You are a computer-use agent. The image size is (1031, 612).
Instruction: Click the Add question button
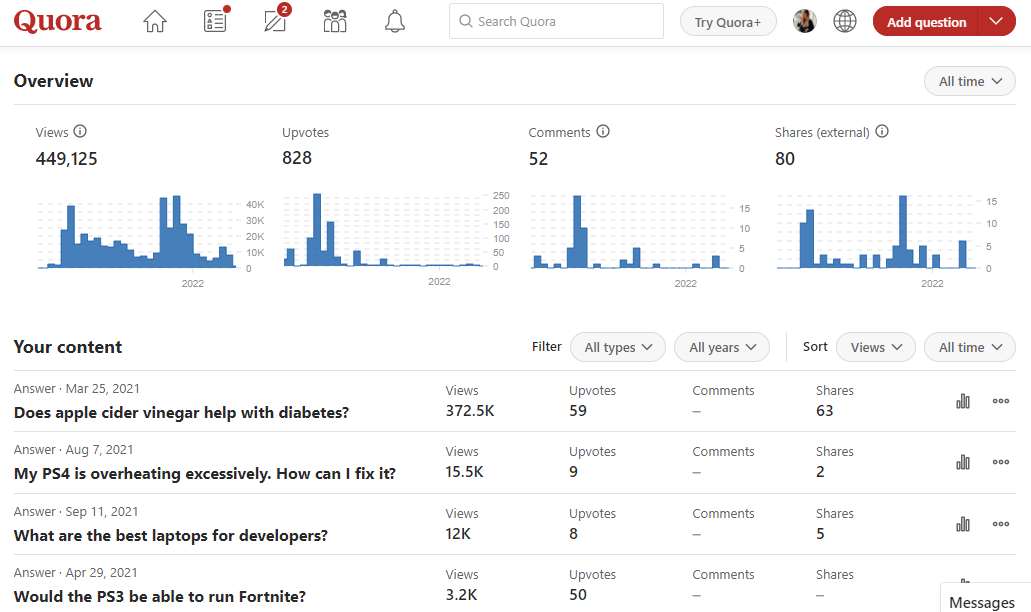pos(926,22)
